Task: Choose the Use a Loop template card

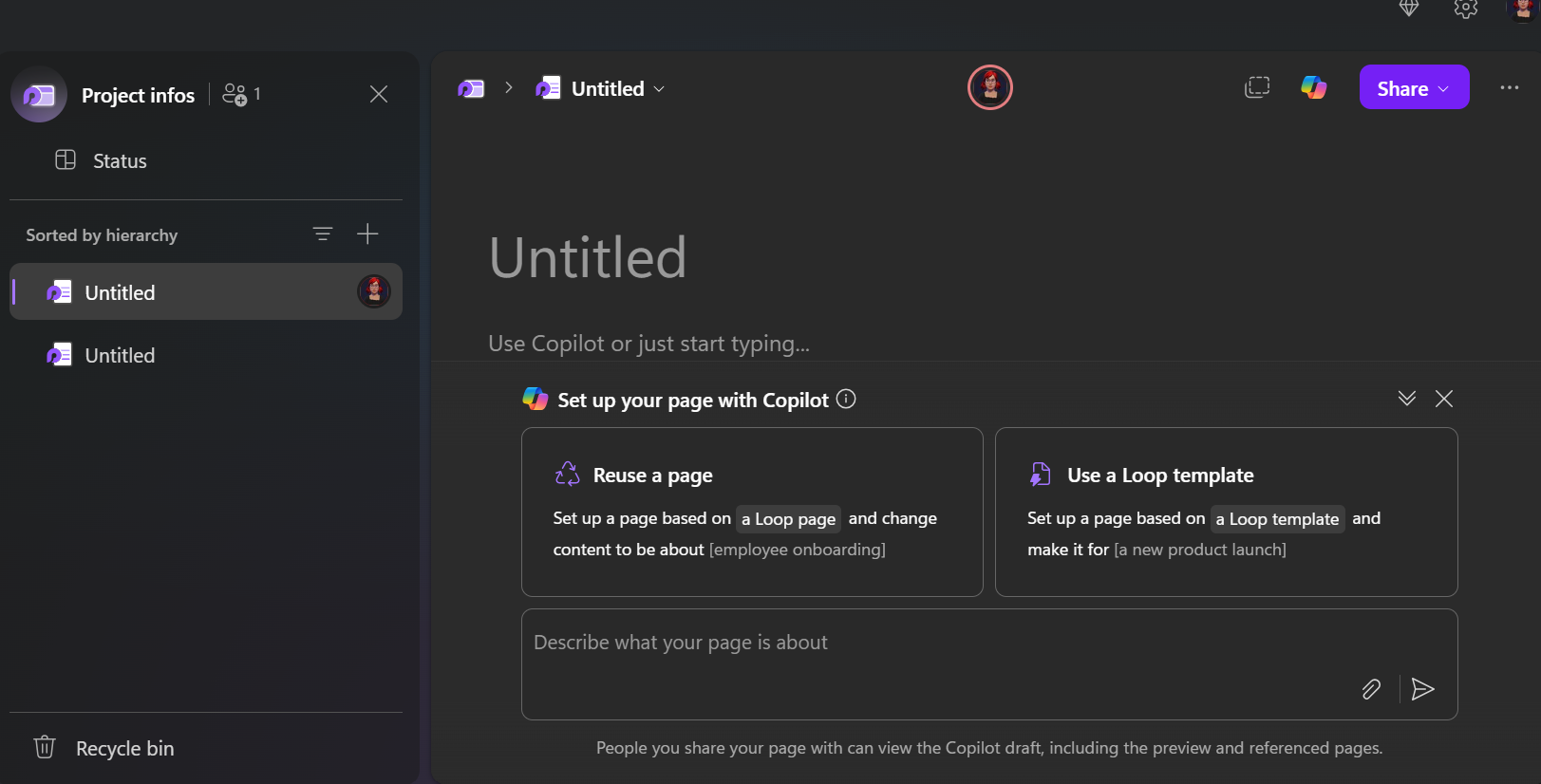Action: (x=1227, y=512)
